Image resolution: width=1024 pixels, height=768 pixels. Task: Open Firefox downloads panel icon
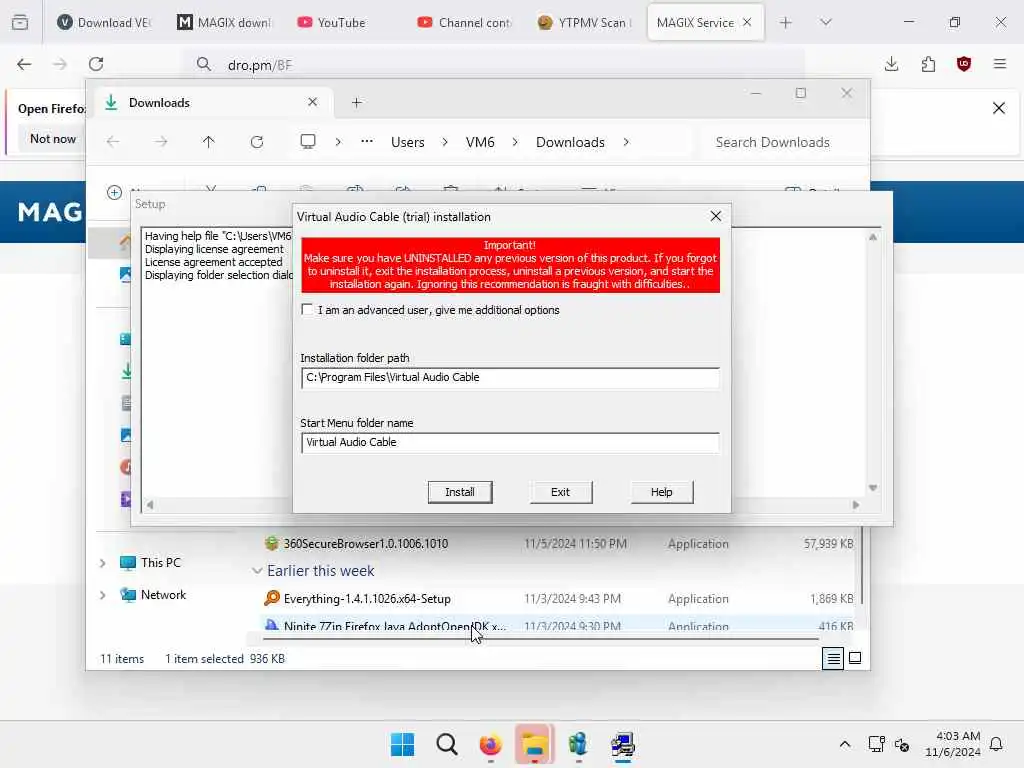891,64
